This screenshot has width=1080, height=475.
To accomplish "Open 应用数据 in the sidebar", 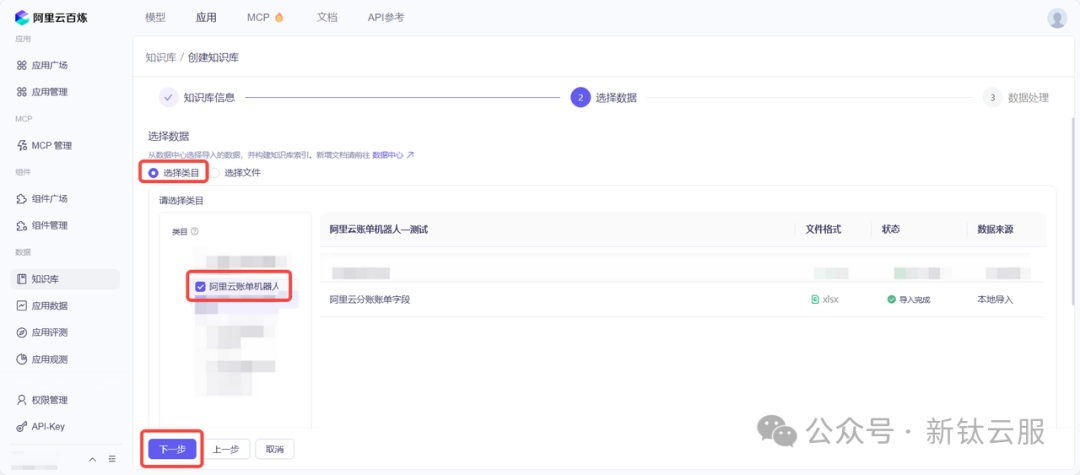I will pyautogui.click(x=42, y=306).
